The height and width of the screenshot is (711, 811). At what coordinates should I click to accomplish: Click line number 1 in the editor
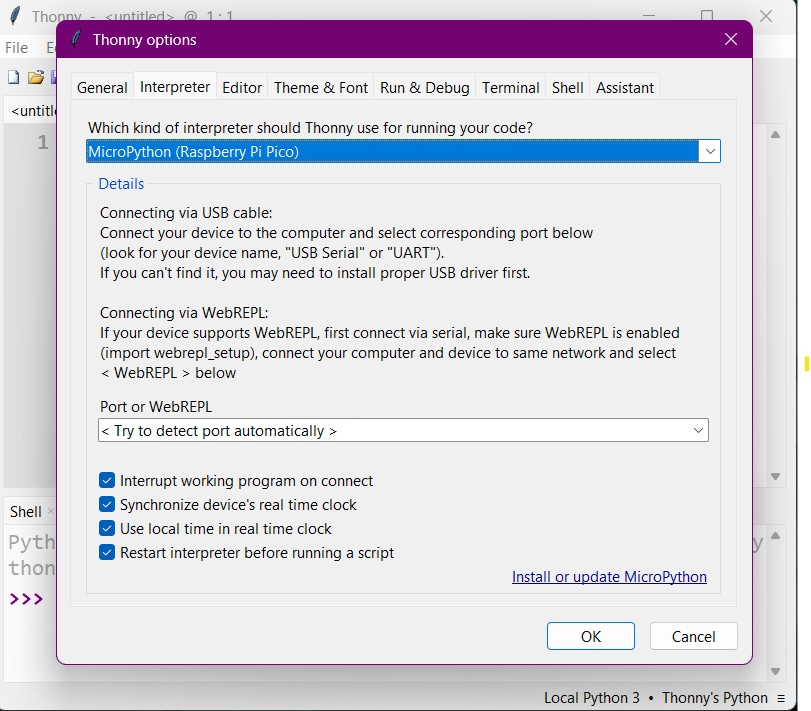pyautogui.click(x=43, y=142)
